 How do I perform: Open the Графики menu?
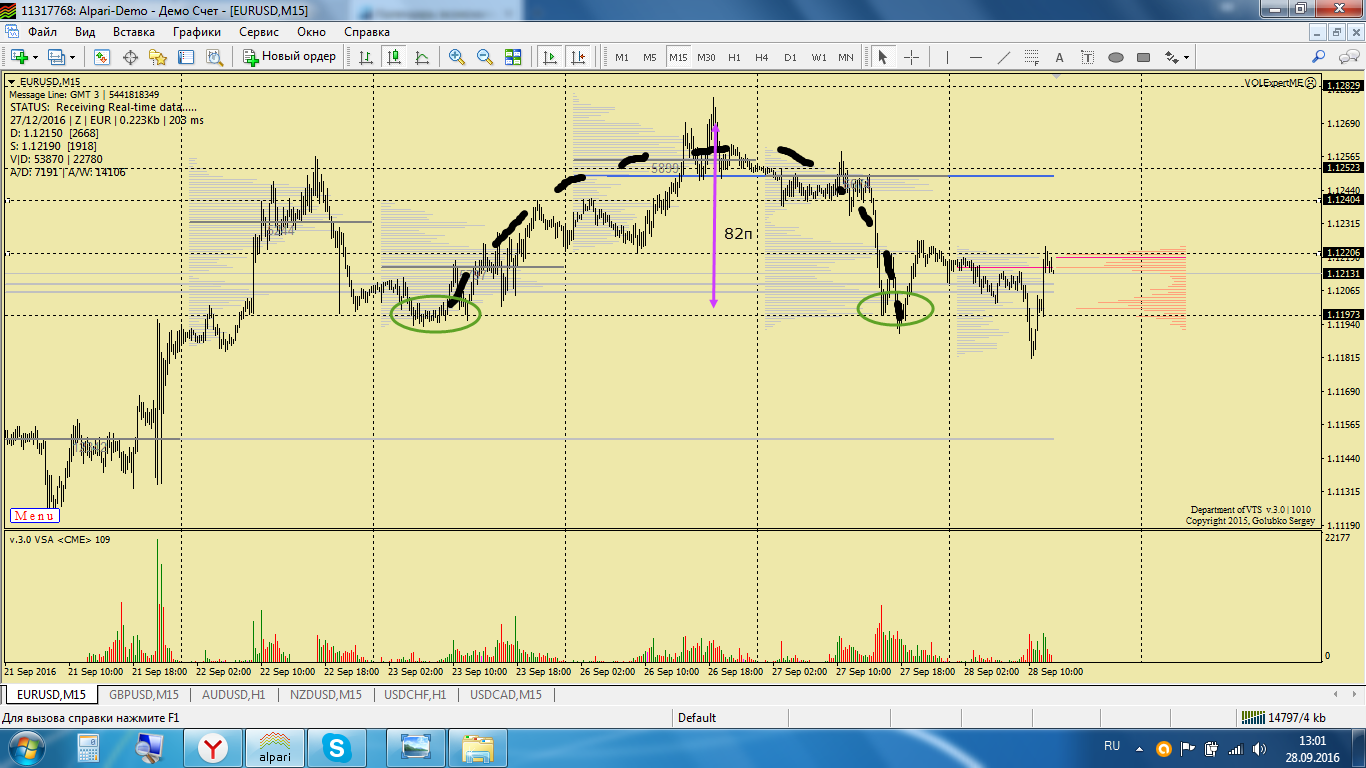point(197,32)
